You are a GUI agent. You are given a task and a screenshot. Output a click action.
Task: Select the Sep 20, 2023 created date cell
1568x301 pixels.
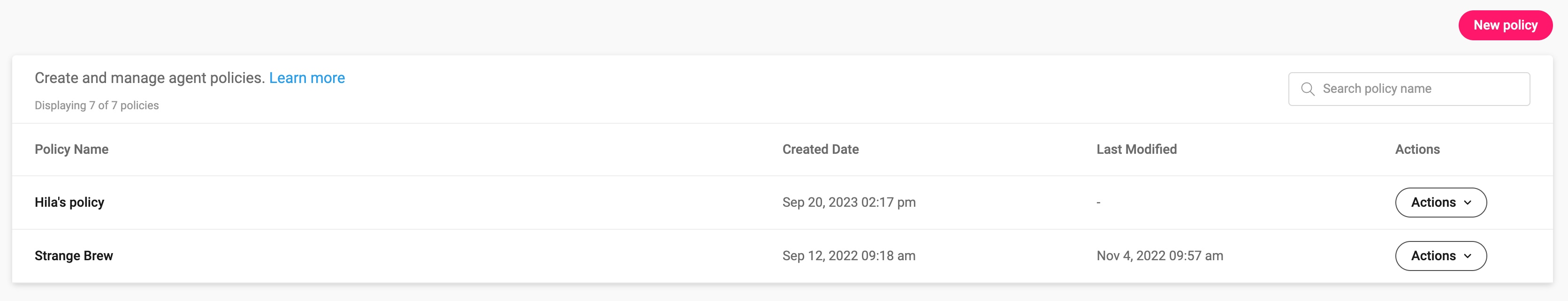tap(849, 203)
